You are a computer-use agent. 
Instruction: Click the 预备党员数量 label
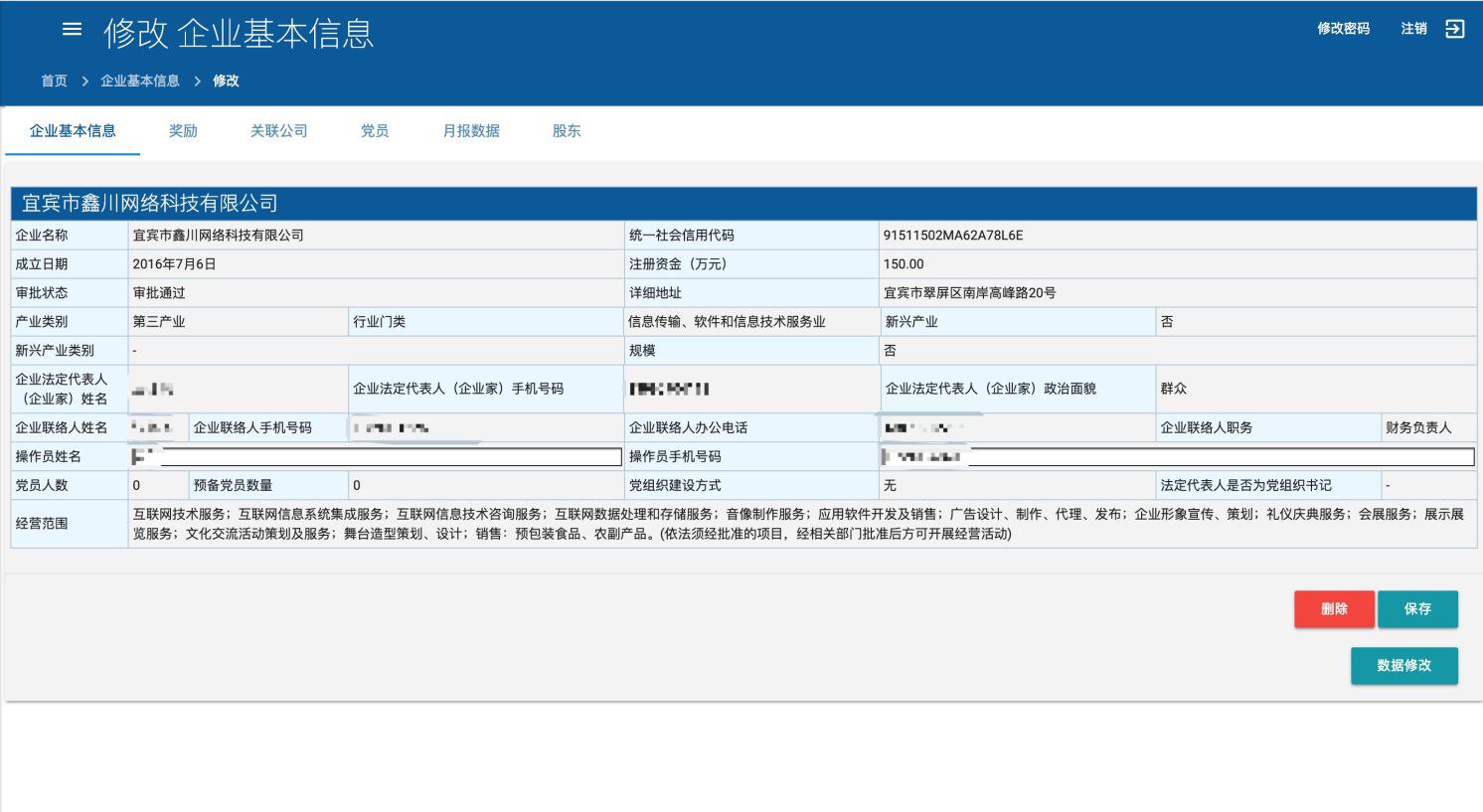(233, 486)
